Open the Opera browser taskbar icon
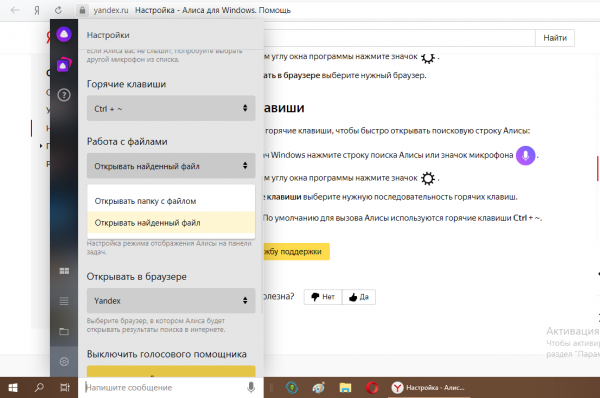 point(372,388)
